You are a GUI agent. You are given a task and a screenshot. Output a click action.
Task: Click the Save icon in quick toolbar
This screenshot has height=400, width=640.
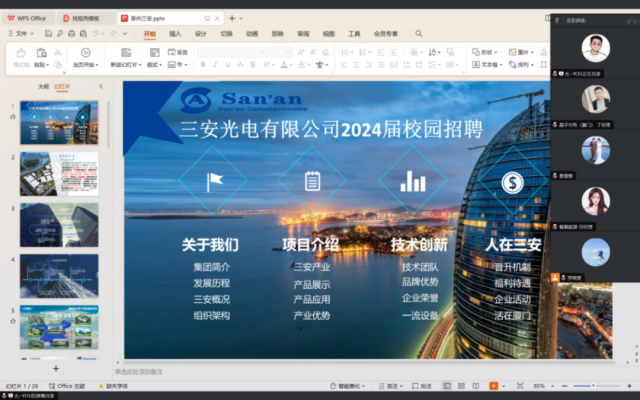(49, 33)
